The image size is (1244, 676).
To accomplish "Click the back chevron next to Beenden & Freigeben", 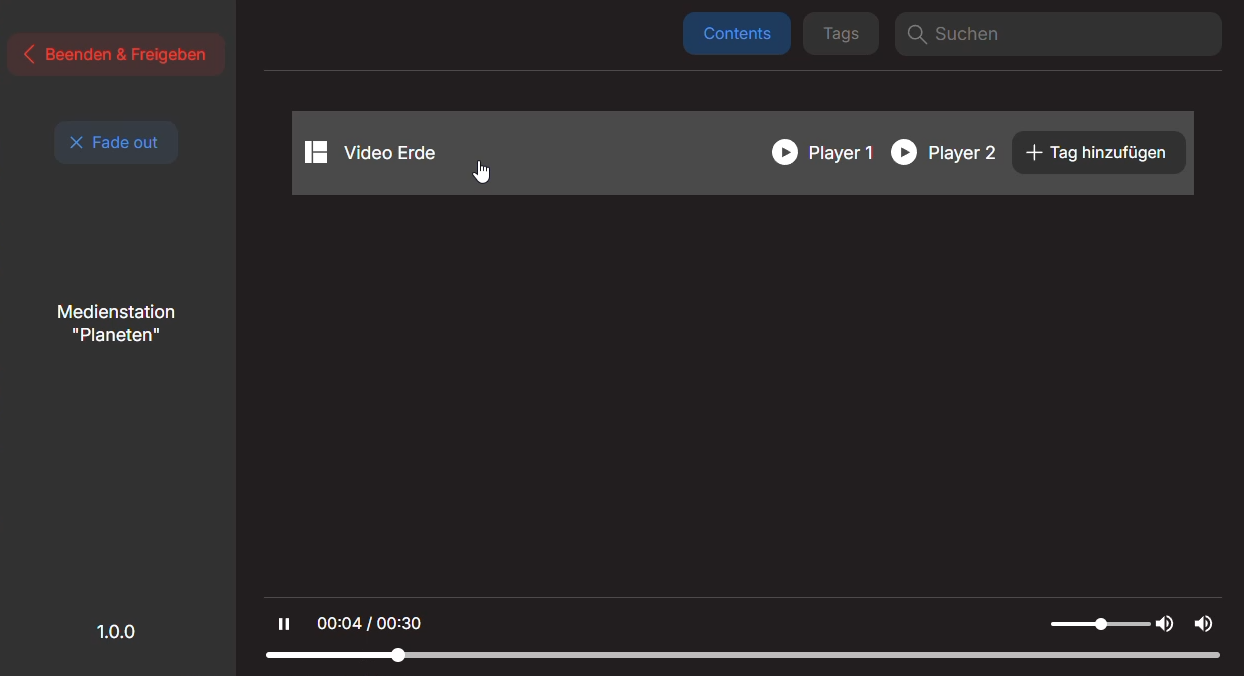I will pos(29,54).
